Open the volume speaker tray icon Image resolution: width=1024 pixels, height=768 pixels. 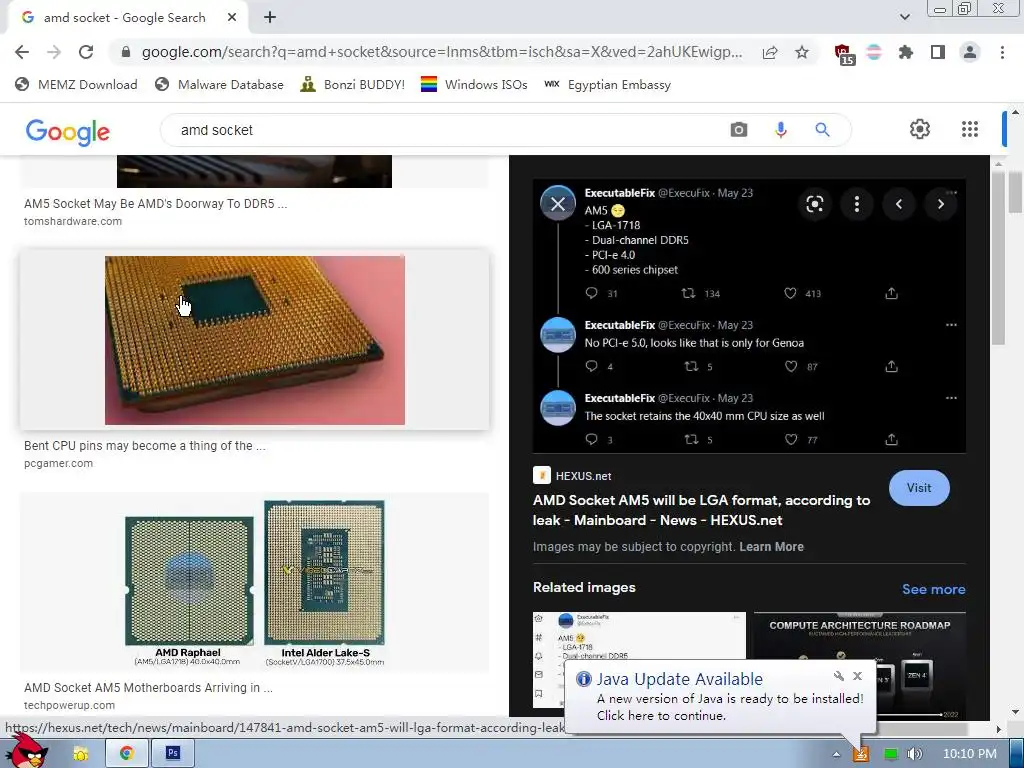coord(915,754)
